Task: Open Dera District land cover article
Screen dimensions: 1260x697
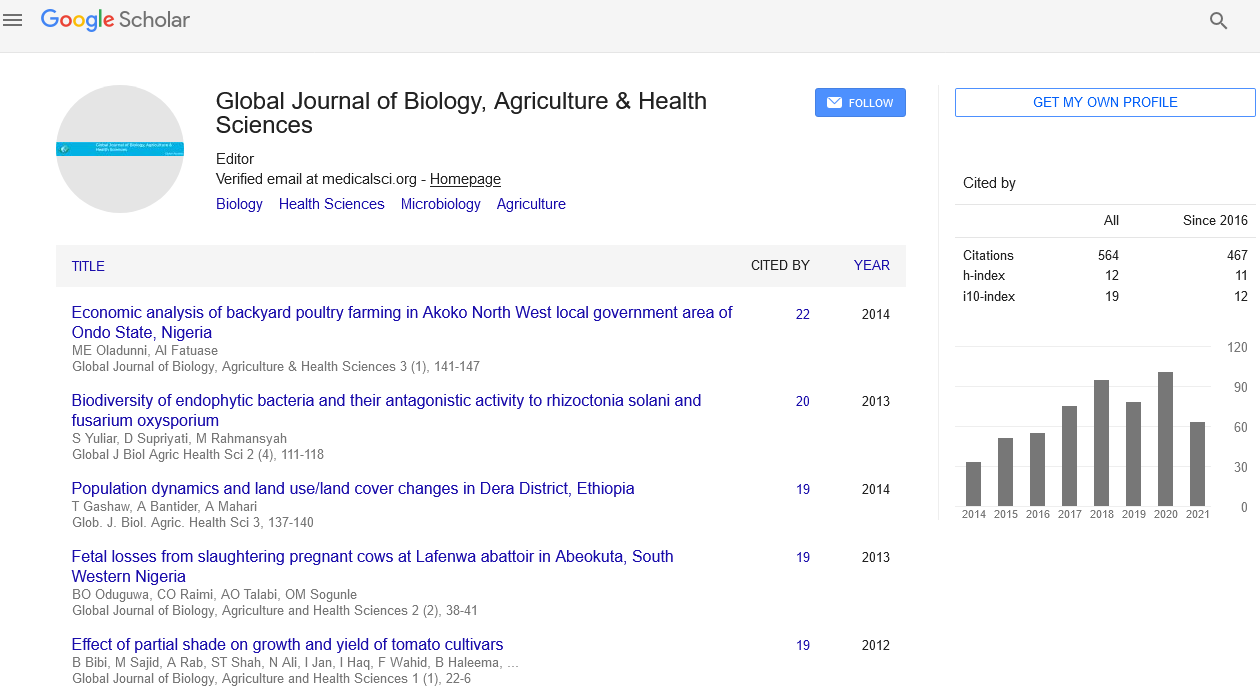Action: coord(353,489)
